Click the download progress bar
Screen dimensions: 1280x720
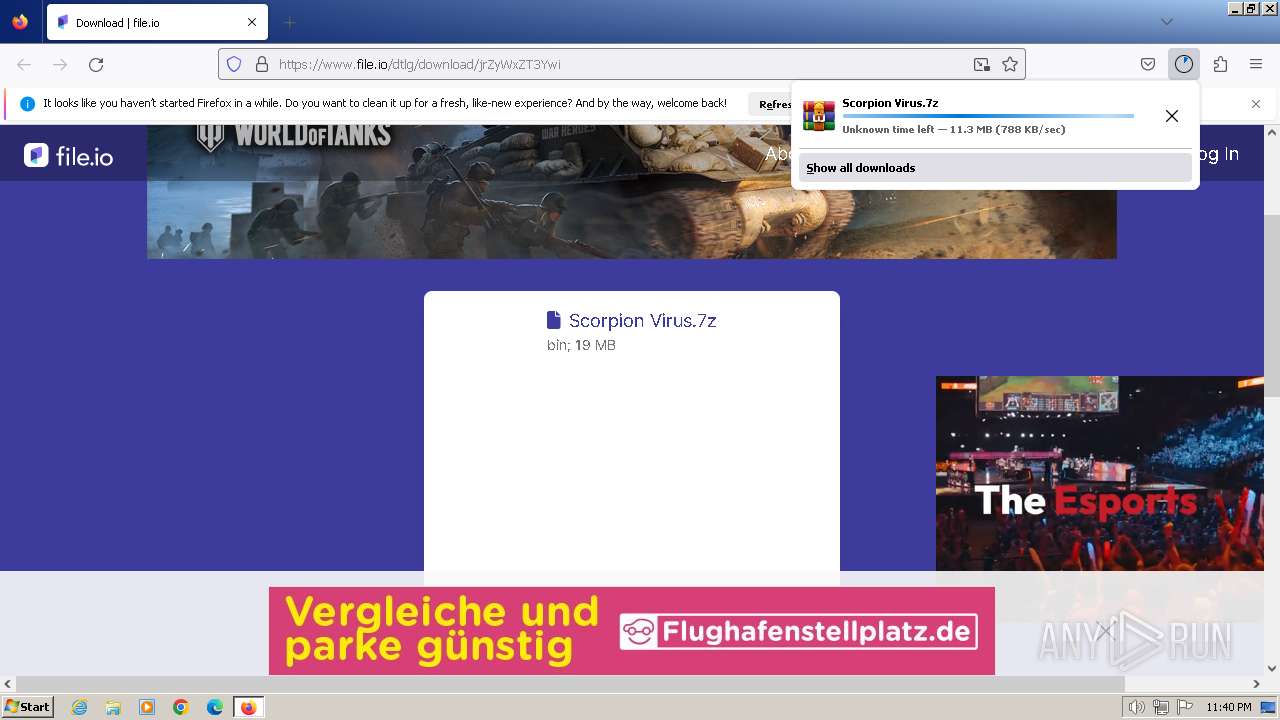(x=988, y=116)
